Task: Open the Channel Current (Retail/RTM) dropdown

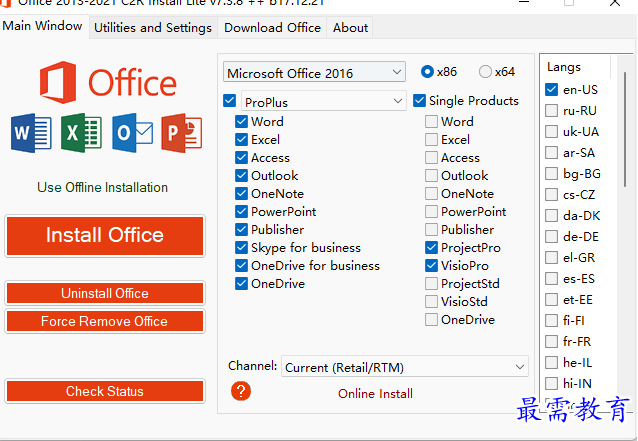Action: pyautogui.click(x=404, y=367)
